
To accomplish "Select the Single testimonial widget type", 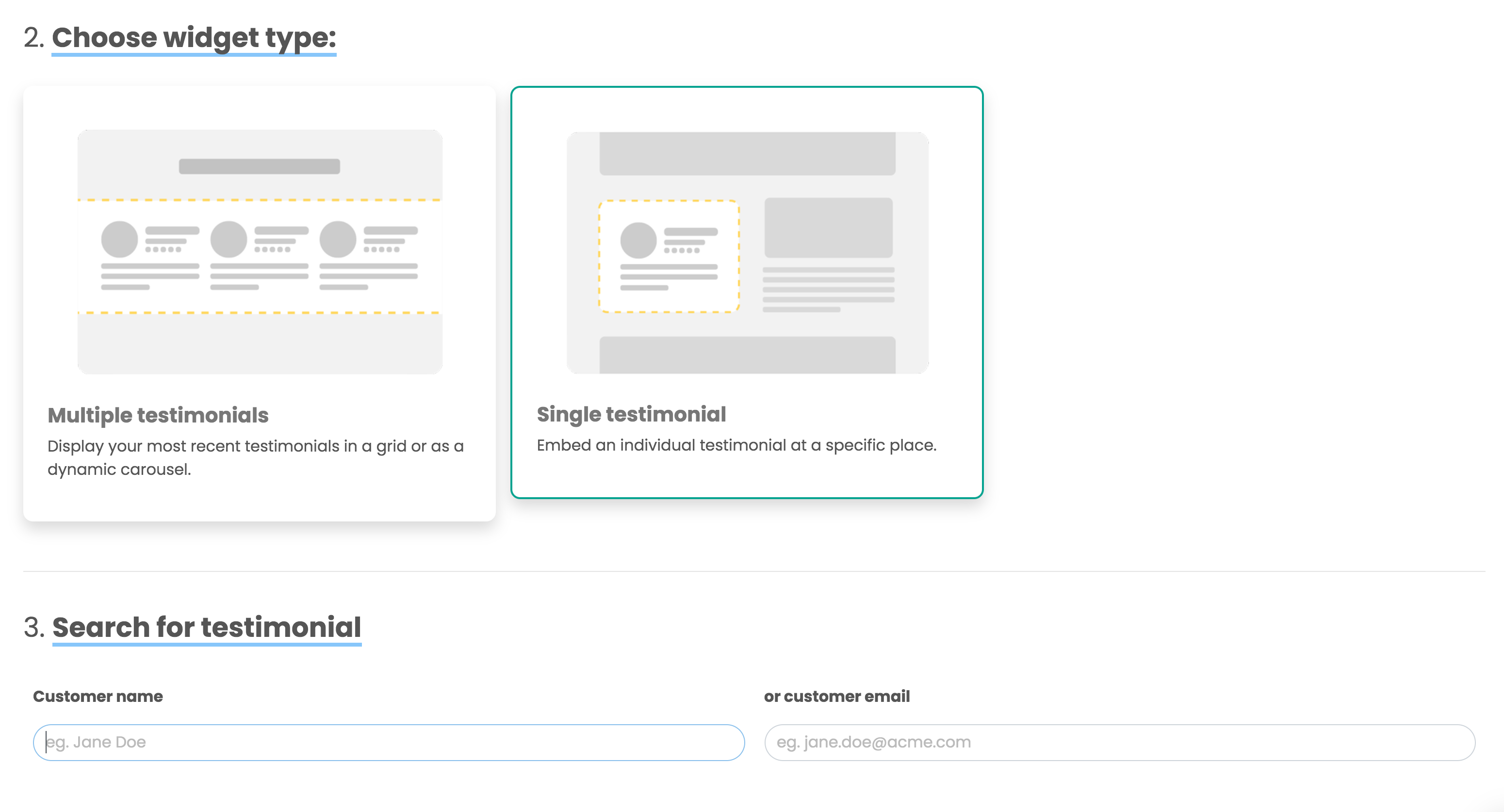I will coord(747,292).
